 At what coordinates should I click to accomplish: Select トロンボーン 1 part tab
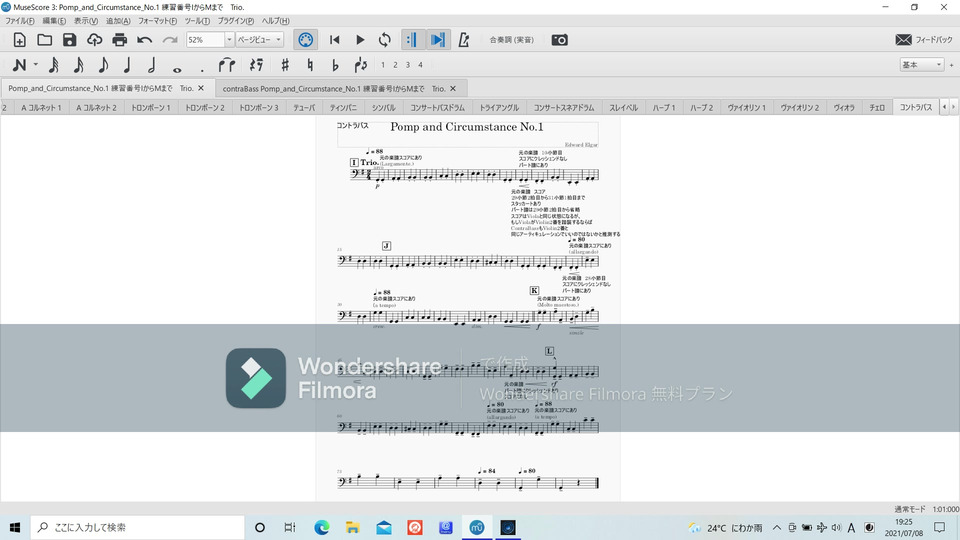pyautogui.click(x=151, y=107)
